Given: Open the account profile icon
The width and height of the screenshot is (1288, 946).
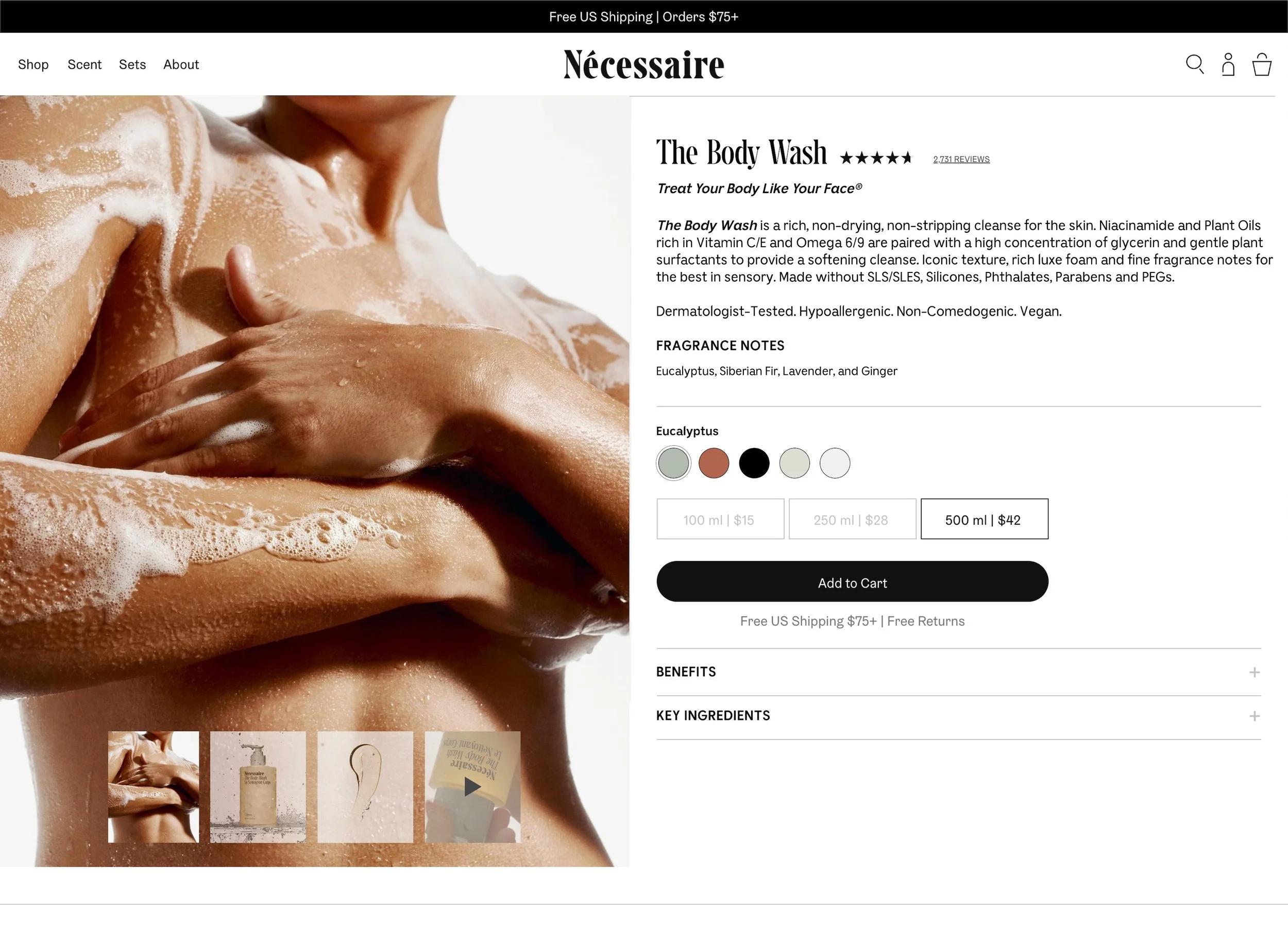Looking at the screenshot, I should point(1228,64).
